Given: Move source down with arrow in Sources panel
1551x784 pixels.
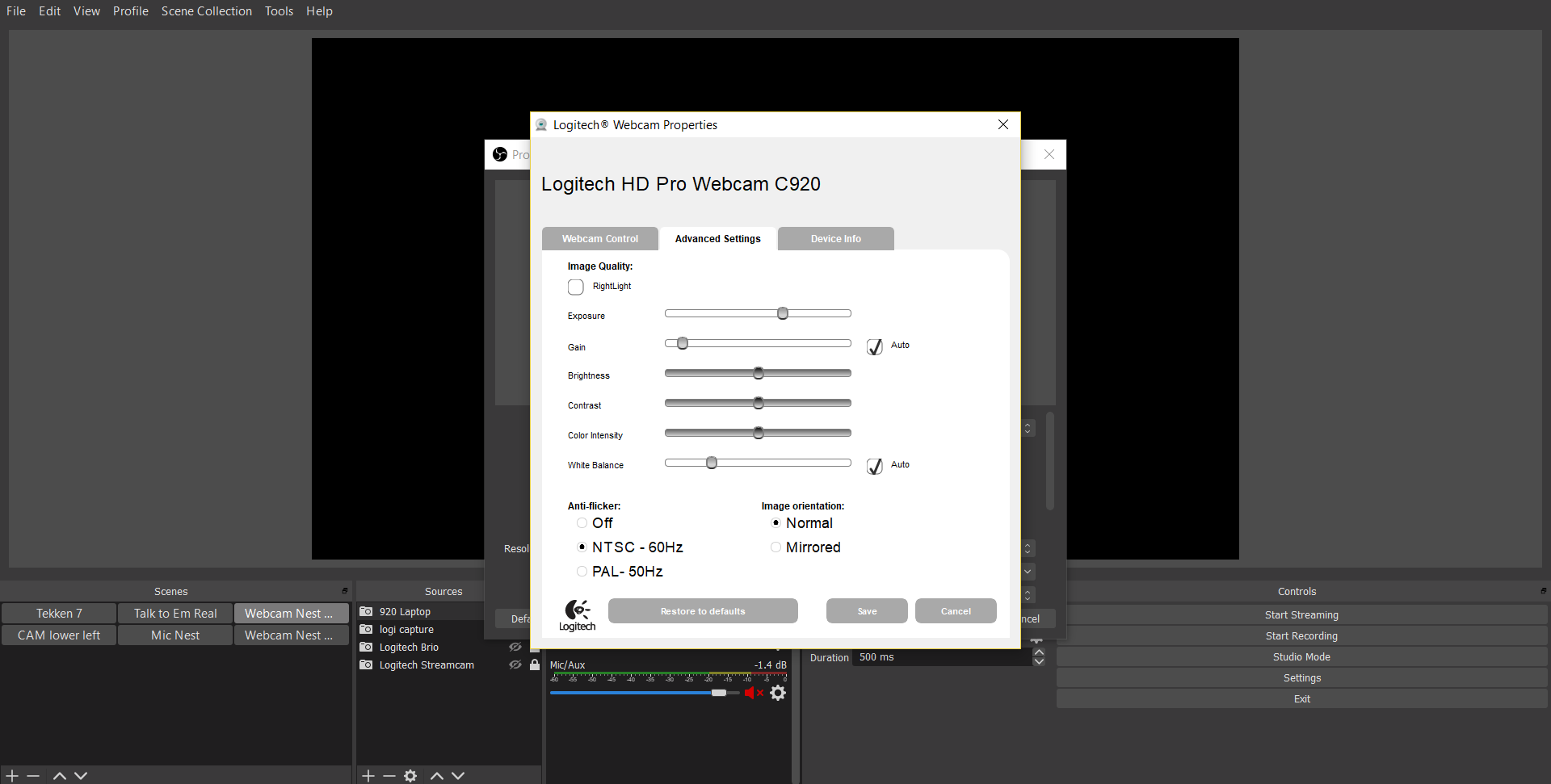Looking at the screenshot, I should 458,776.
